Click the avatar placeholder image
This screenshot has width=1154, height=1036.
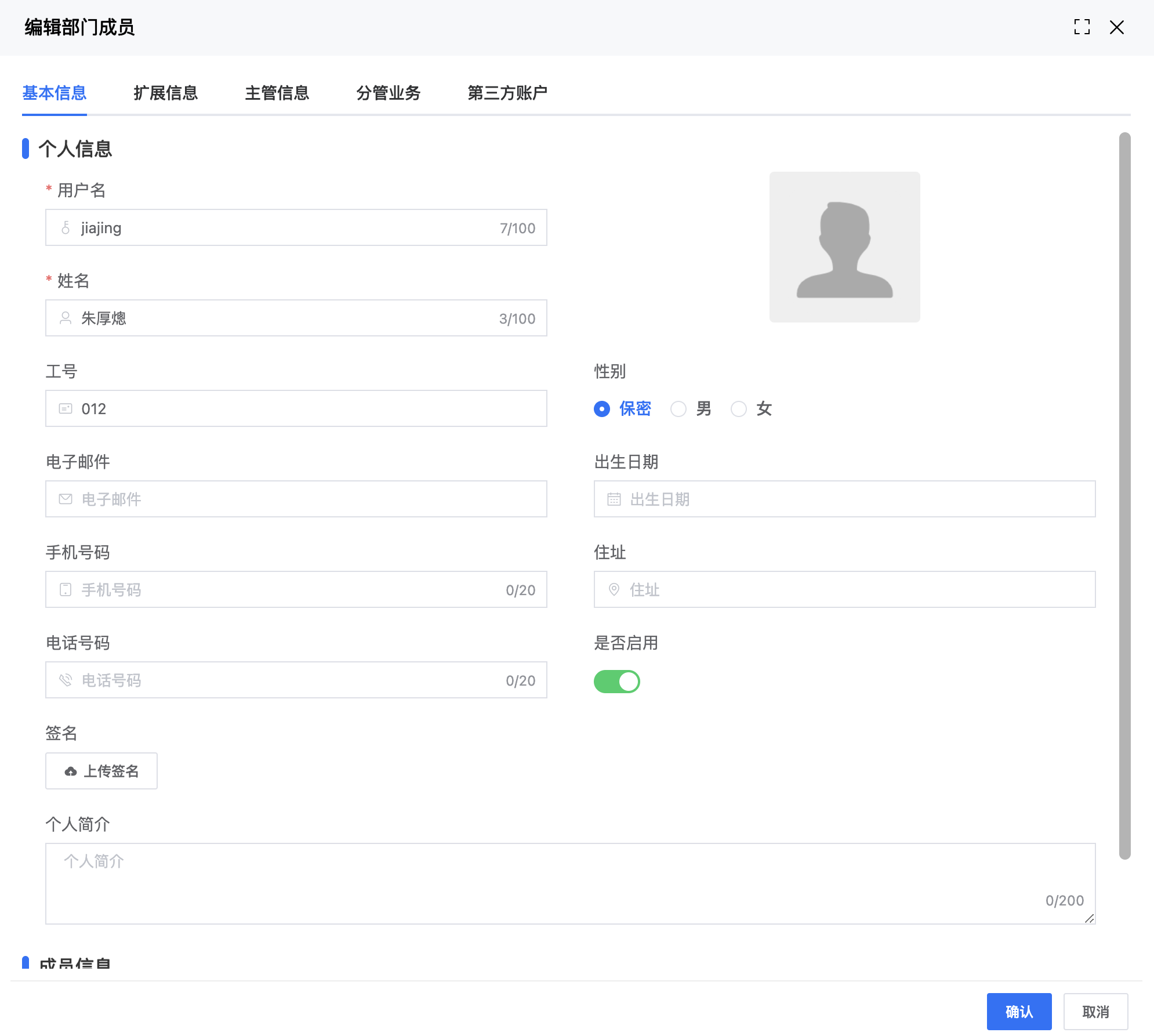click(844, 247)
